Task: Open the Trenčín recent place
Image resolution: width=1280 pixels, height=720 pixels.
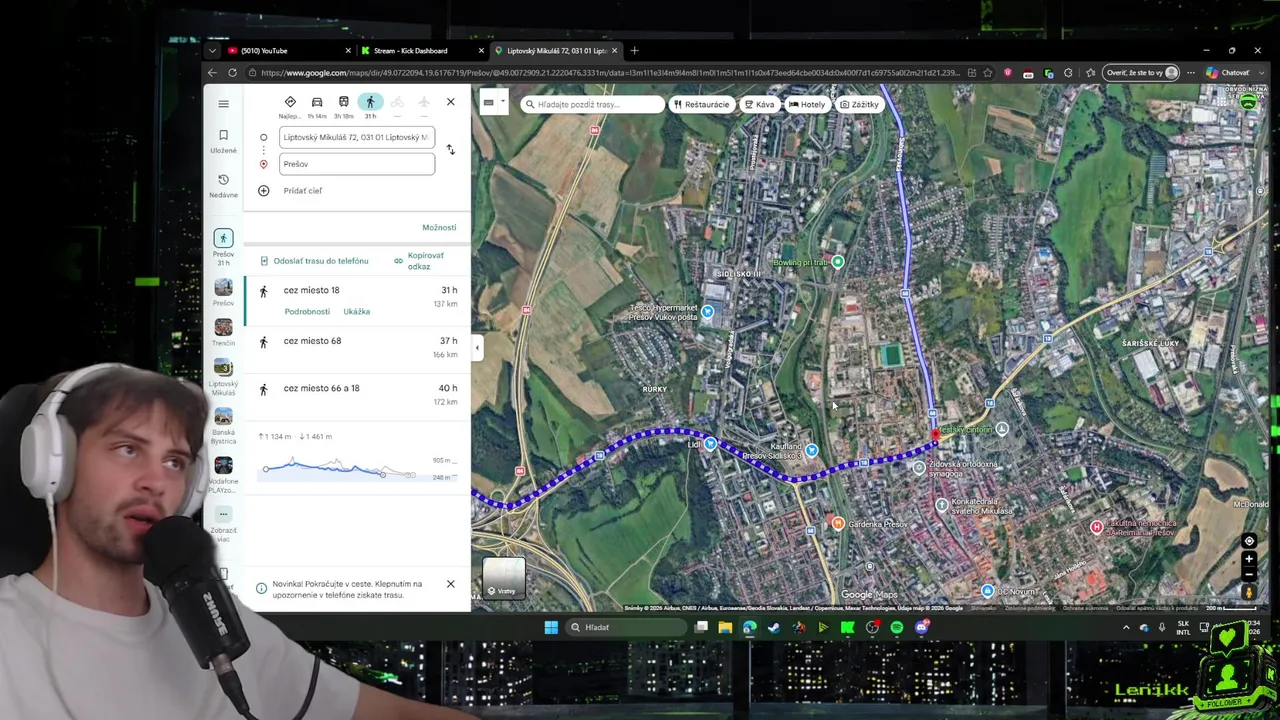Action: tap(223, 333)
